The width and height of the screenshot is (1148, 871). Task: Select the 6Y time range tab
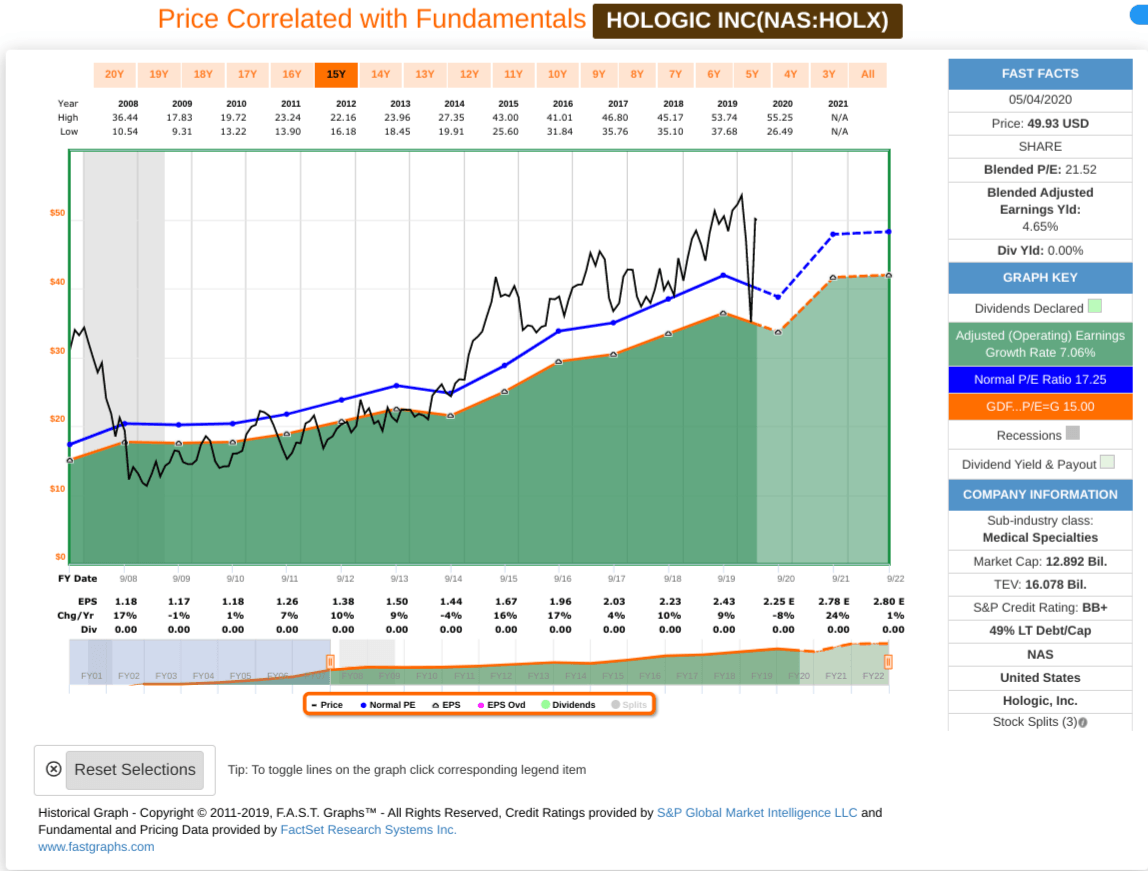pos(714,75)
